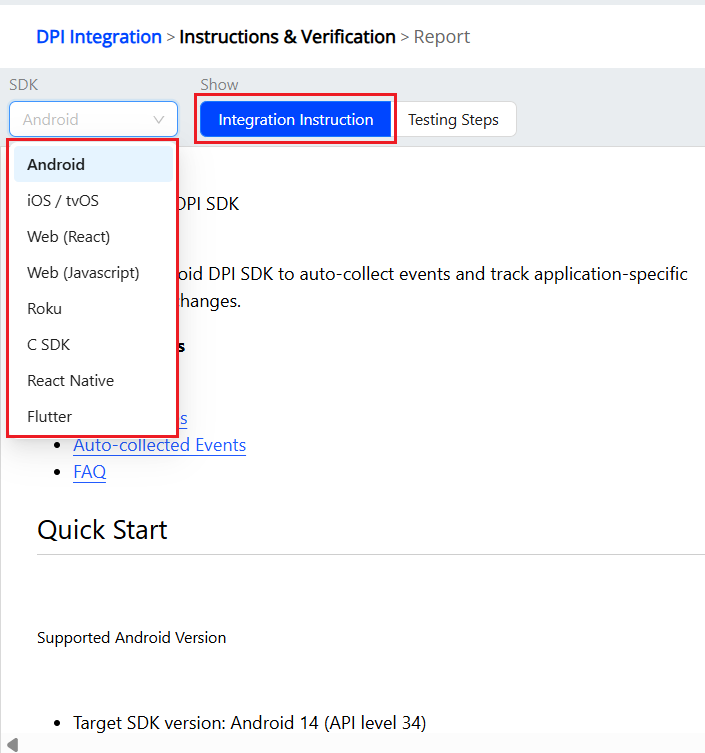705x753 pixels.
Task: Select Web (Javascript) SDK option
Action: click(x=83, y=273)
